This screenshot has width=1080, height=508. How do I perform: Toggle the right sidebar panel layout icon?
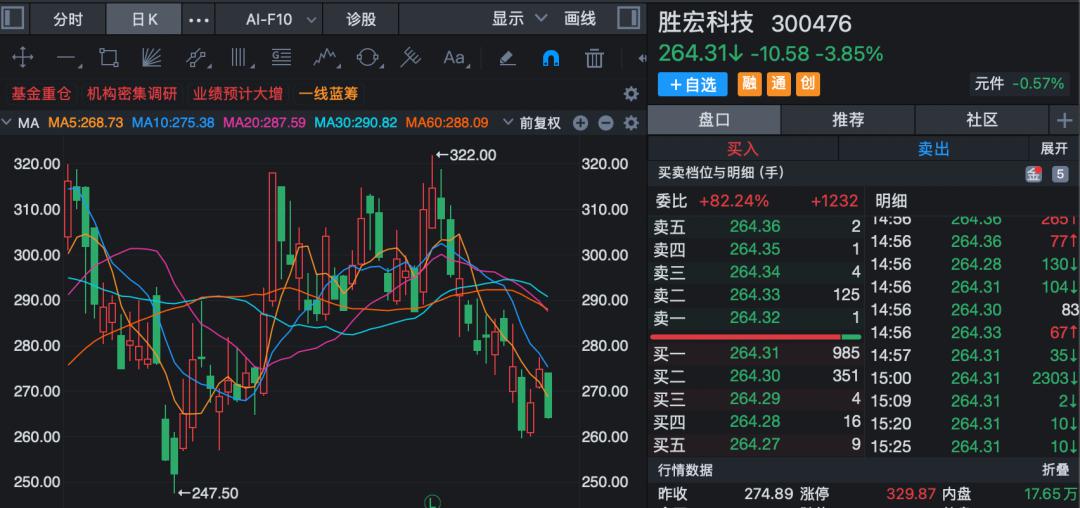pyautogui.click(x=627, y=19)
